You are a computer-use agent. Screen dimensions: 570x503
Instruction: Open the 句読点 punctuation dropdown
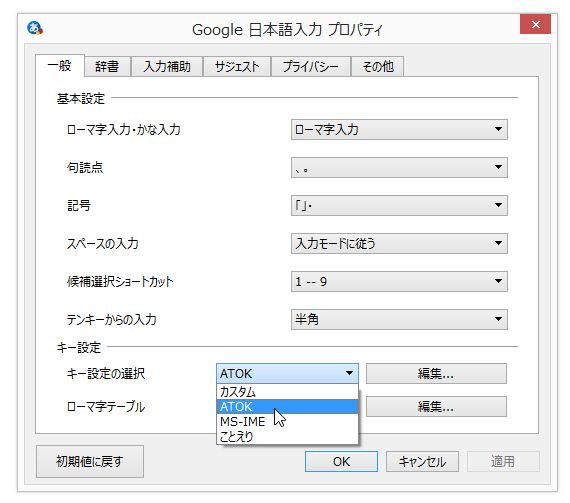click(x=399, y=167)
